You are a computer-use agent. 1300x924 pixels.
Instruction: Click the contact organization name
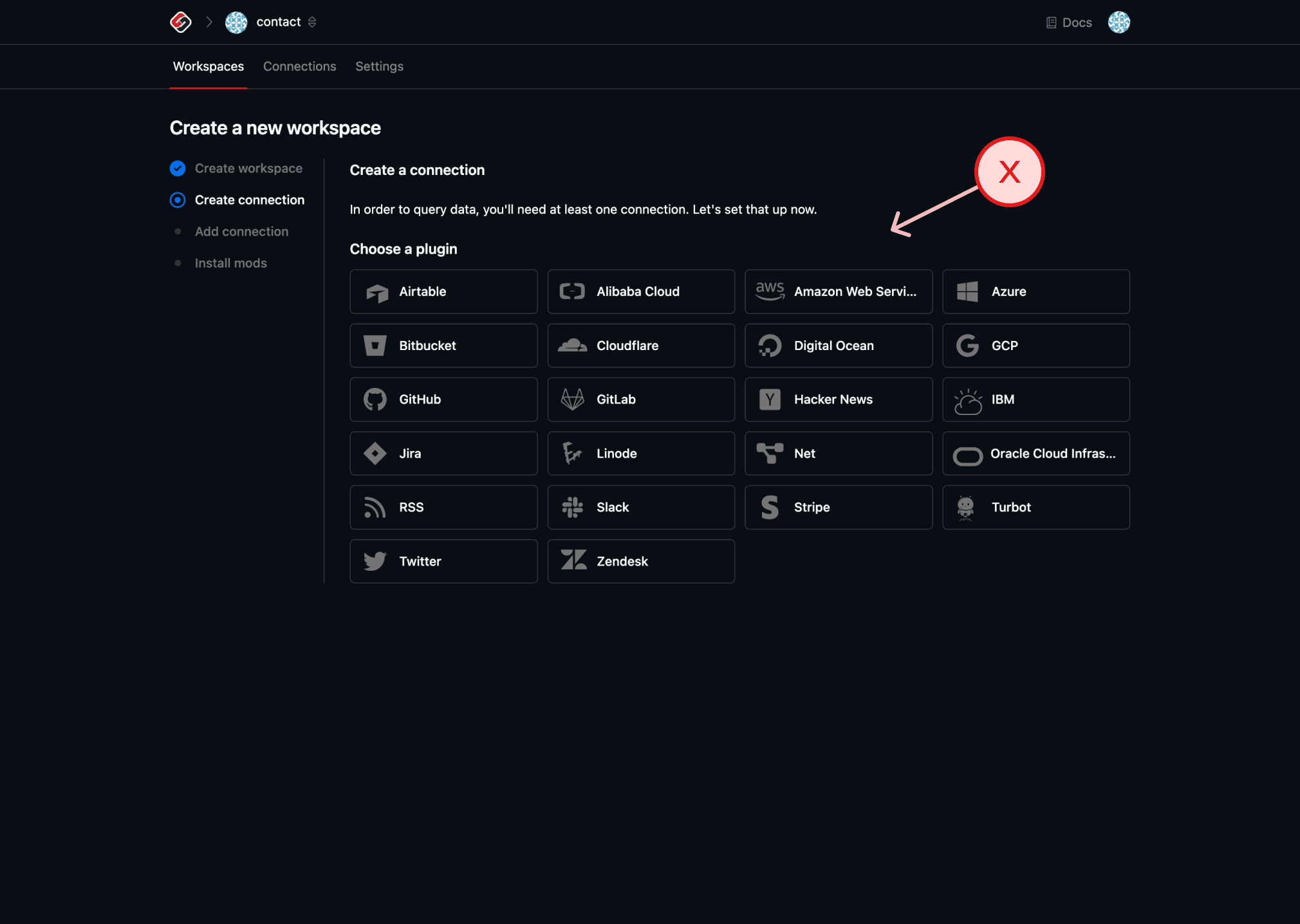coord(279,22)
